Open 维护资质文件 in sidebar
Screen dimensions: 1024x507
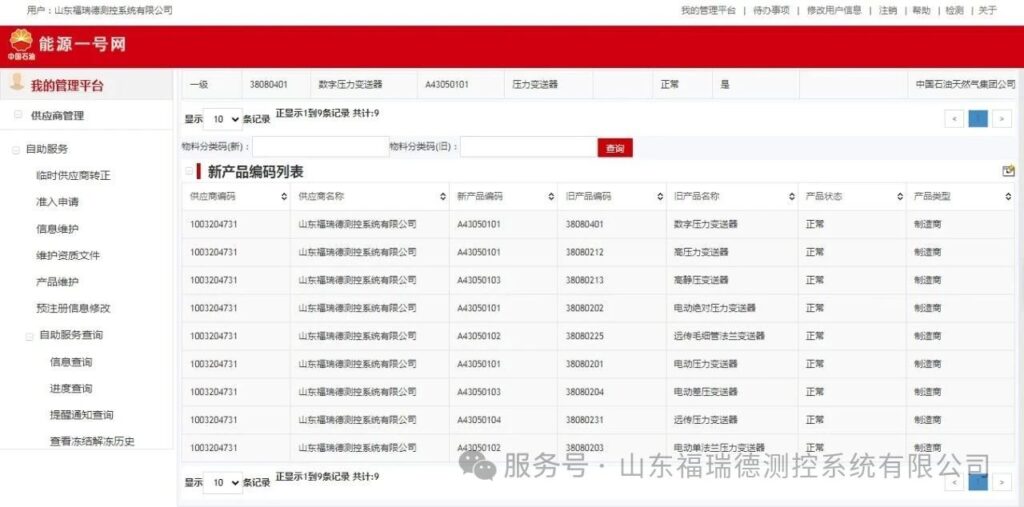68,255
